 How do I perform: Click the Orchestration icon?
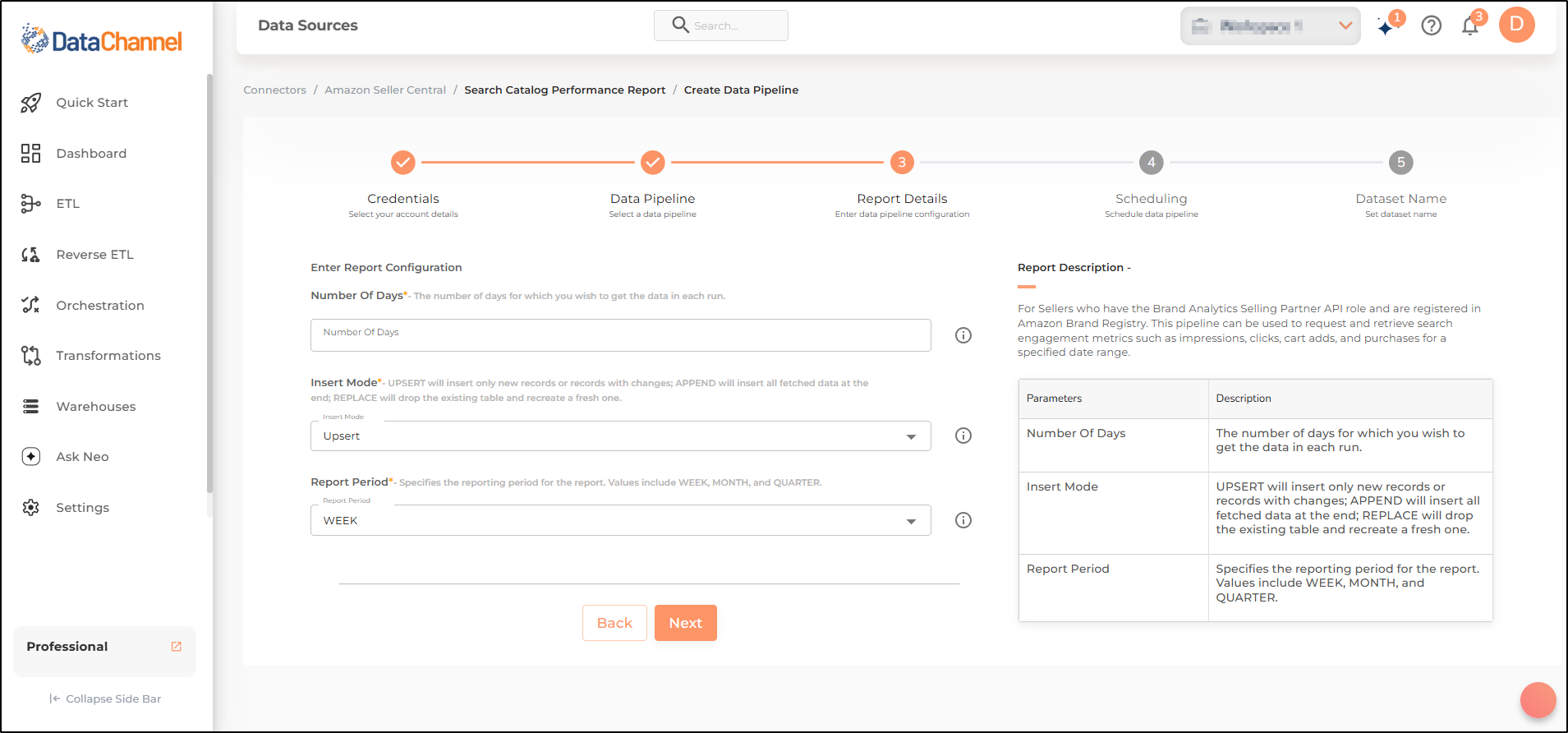(31, 305)
